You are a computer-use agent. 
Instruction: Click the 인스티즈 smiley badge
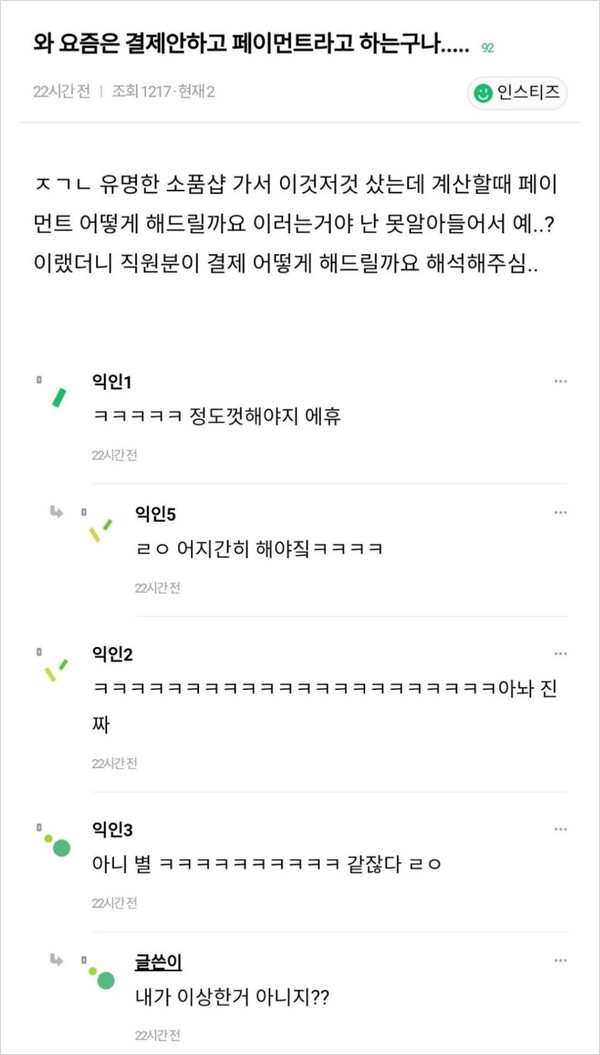click(517, 93)
